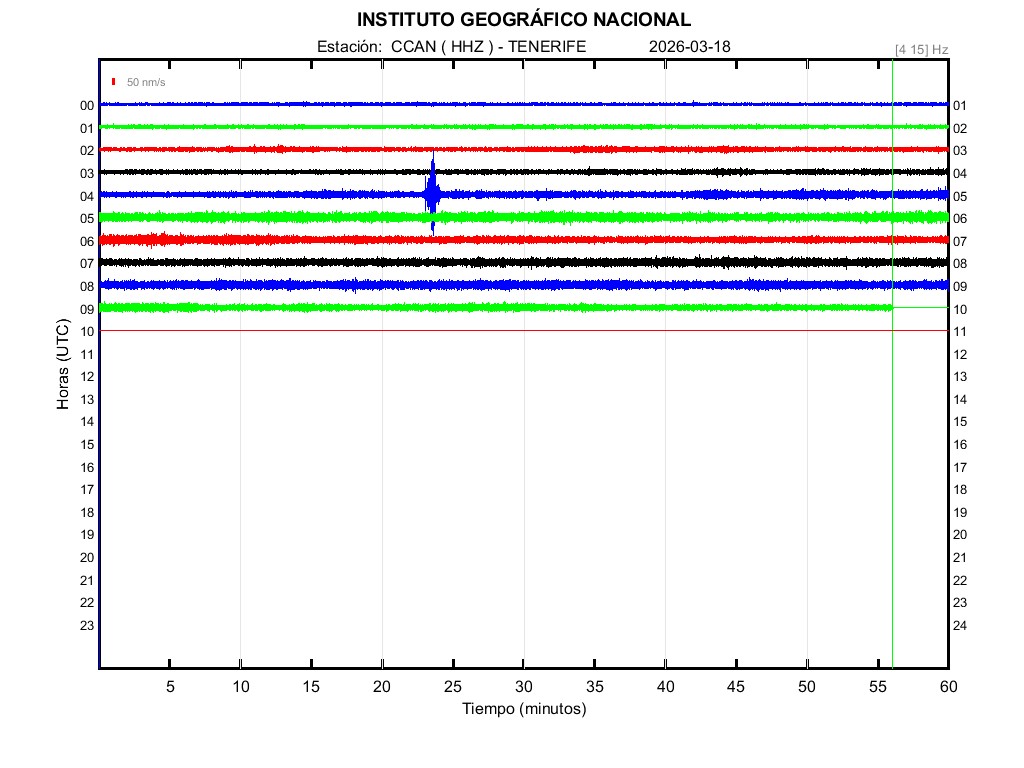
Task: Click the 30 minute tick label
Action: pos(523,686)
